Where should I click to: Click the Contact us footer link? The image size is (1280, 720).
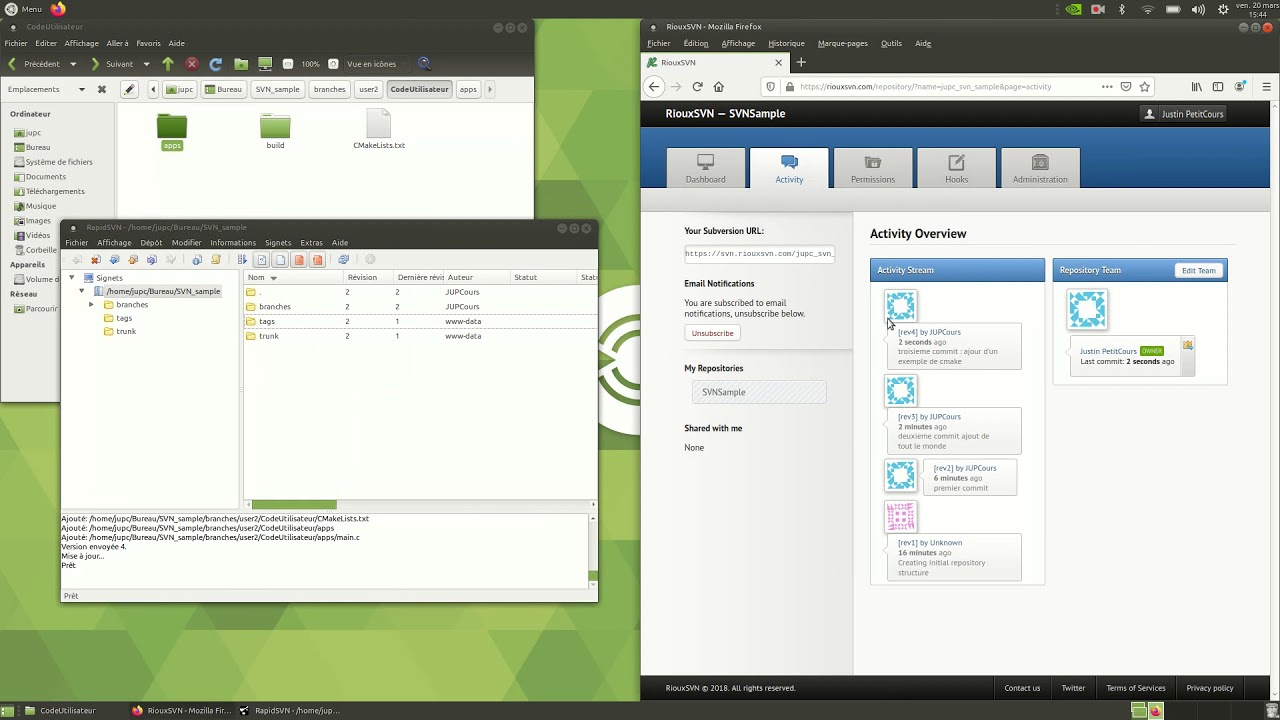click(1022, 688)
